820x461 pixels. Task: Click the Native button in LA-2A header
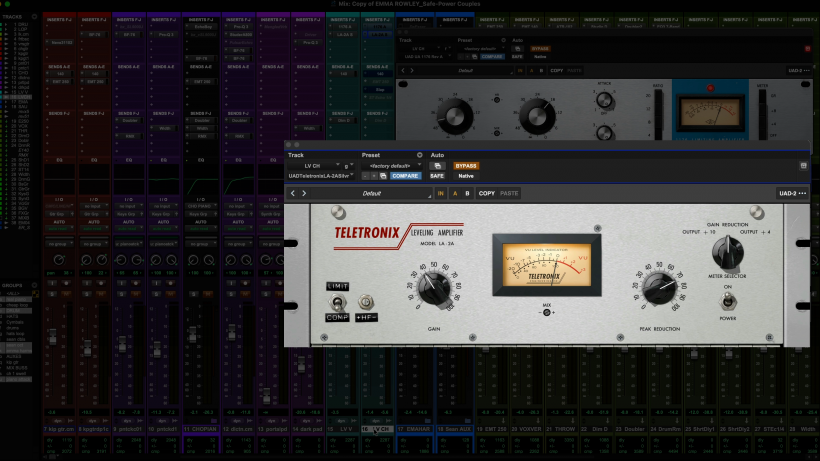point(465,176)
